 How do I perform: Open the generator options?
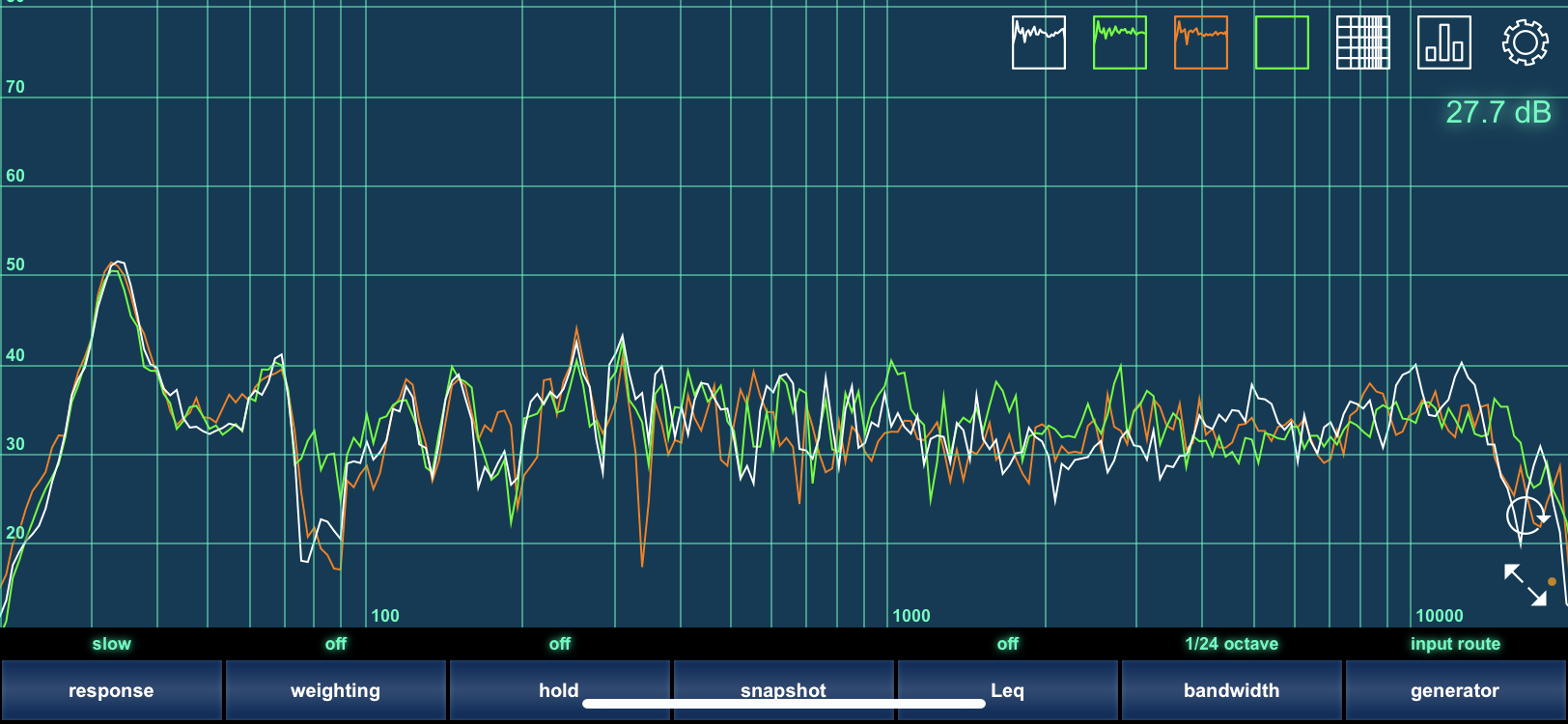click(x=1454, y=690)
